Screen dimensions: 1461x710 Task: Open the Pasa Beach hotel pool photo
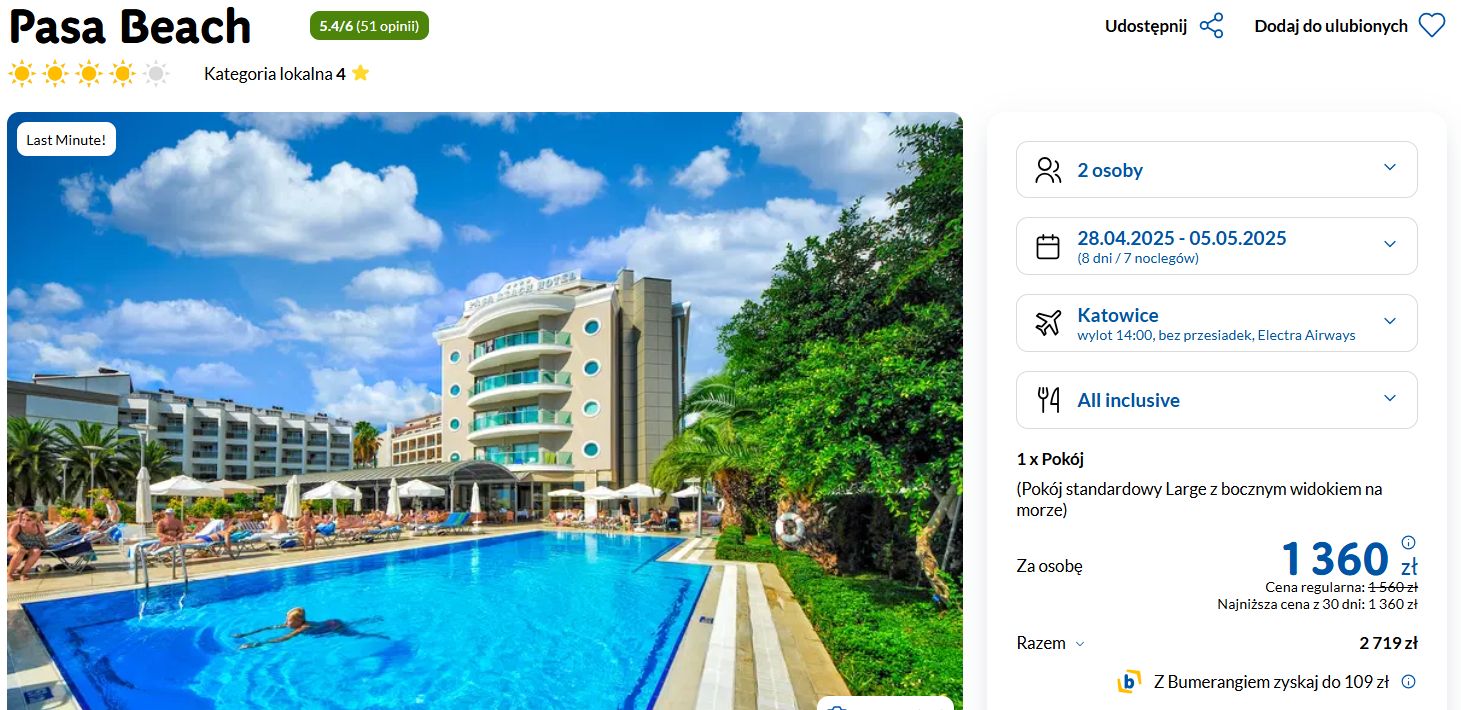[x=485, y=411]
